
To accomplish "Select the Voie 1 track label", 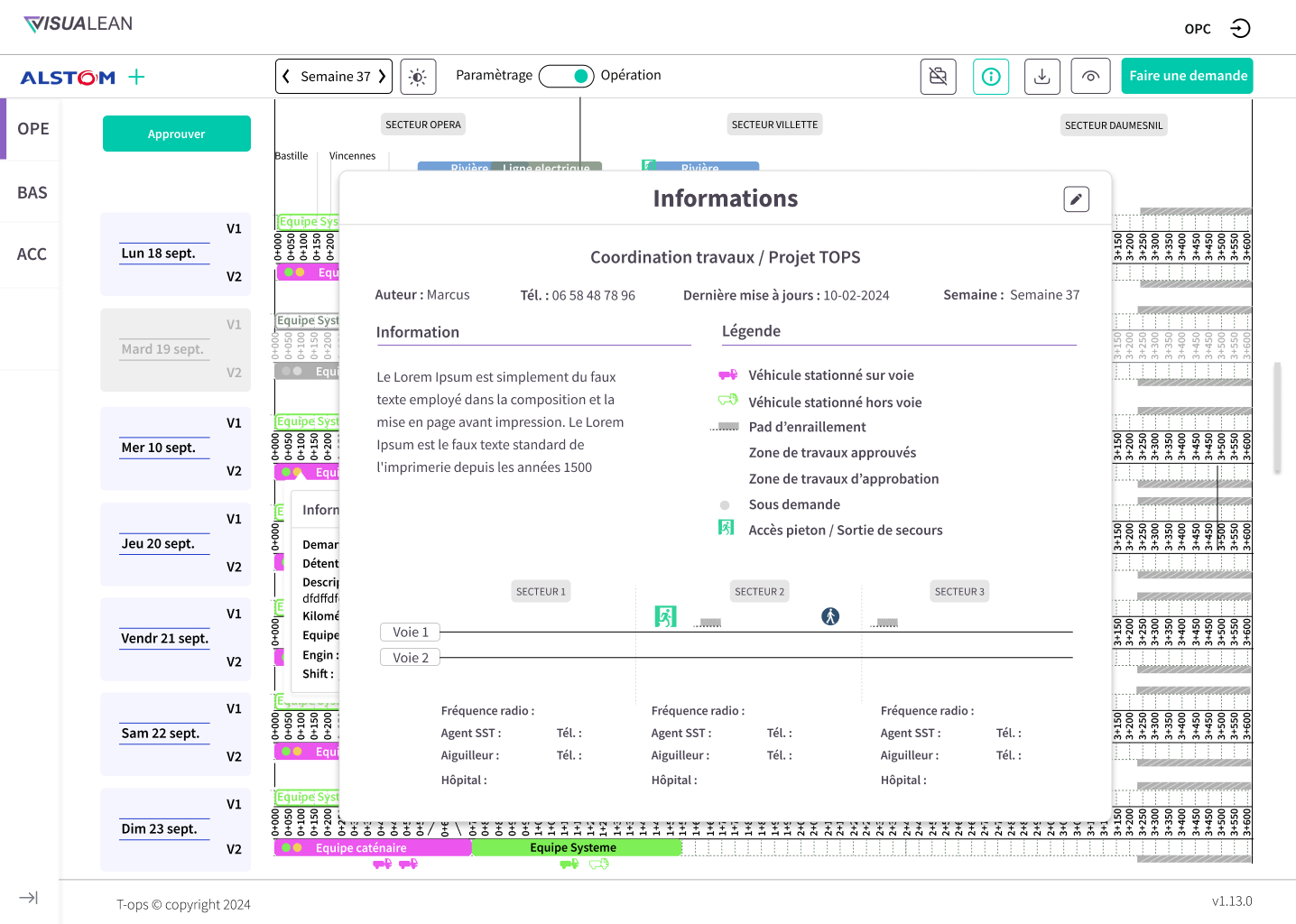I will (411, 632).
